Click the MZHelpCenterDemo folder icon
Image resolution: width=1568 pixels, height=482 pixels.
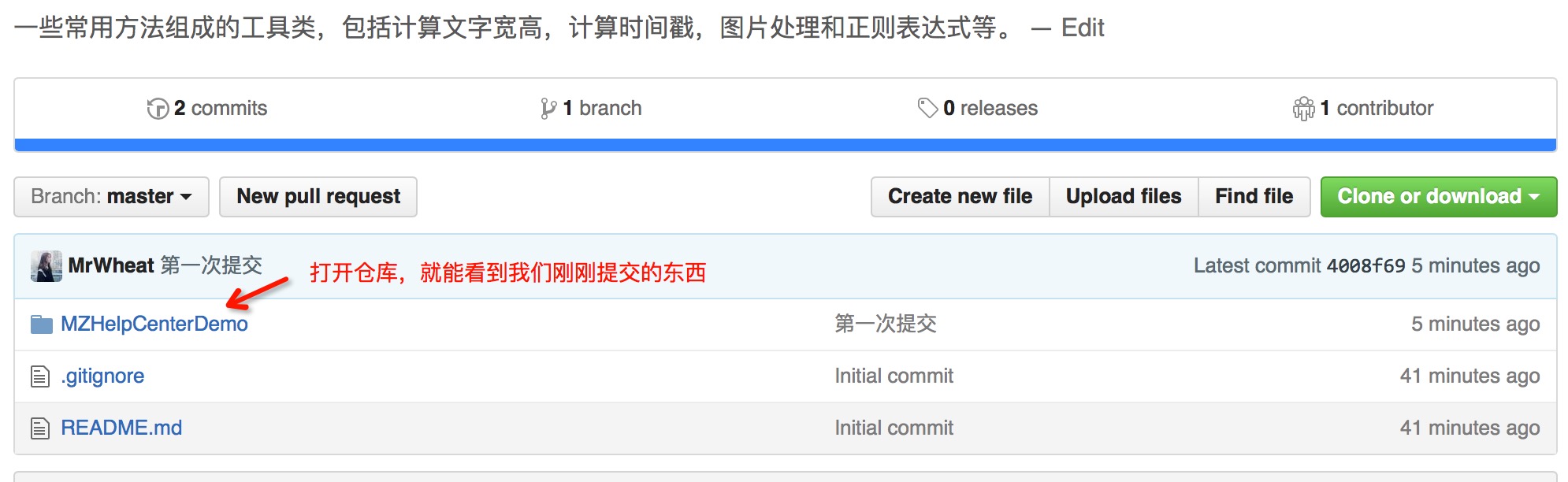[41, 324]
